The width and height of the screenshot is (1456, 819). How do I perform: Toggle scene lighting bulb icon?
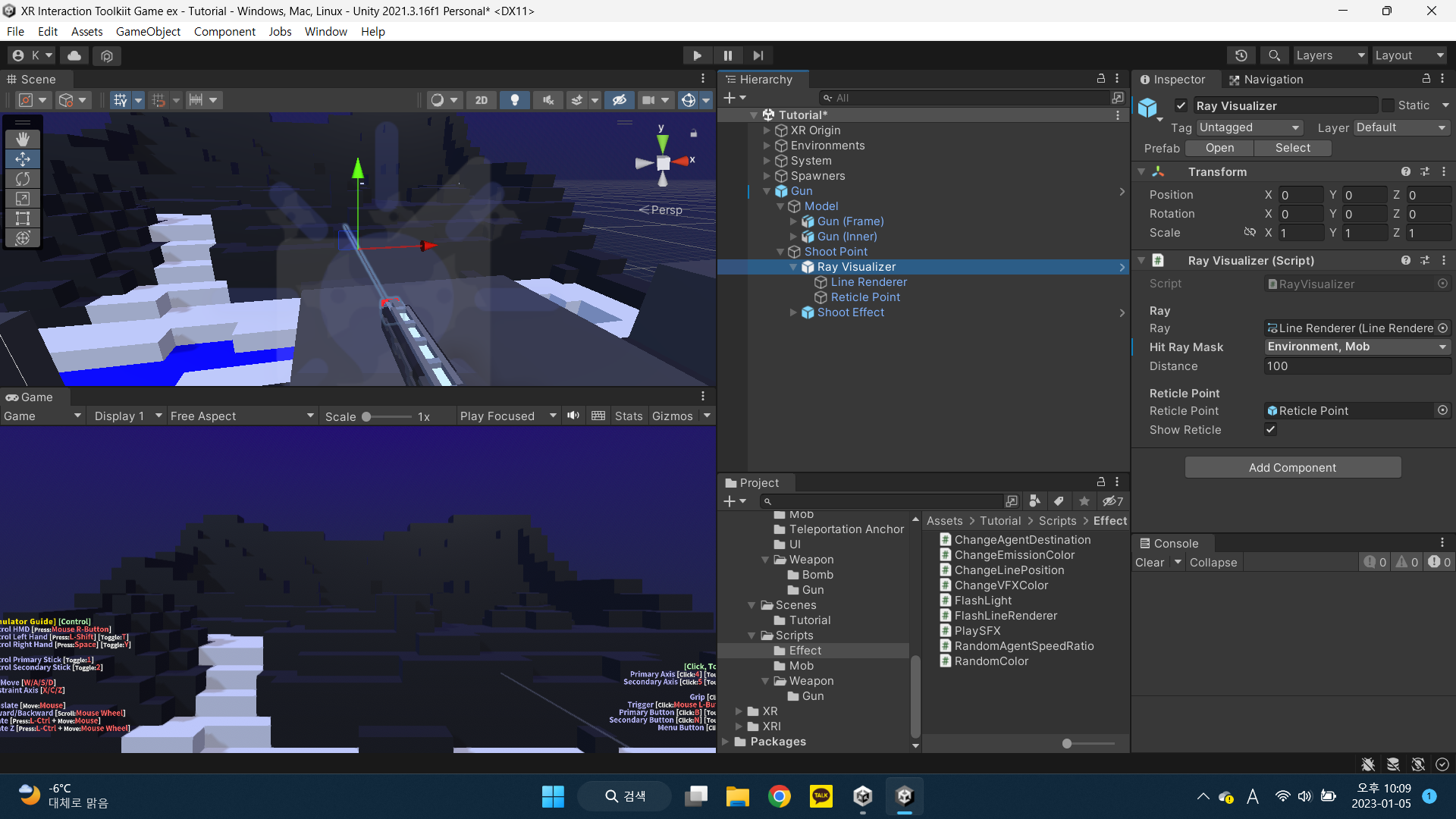[515, 100]
